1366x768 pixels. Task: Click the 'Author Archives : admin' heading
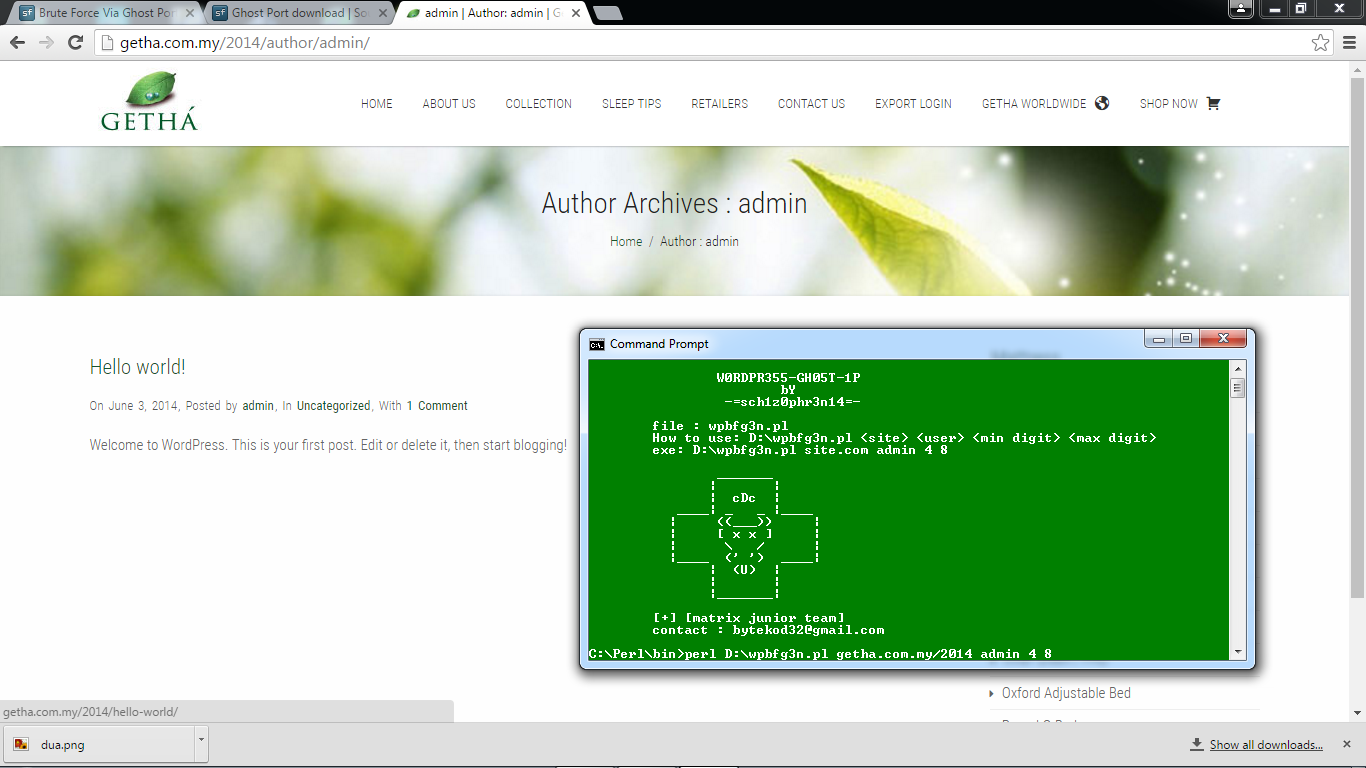674,203
